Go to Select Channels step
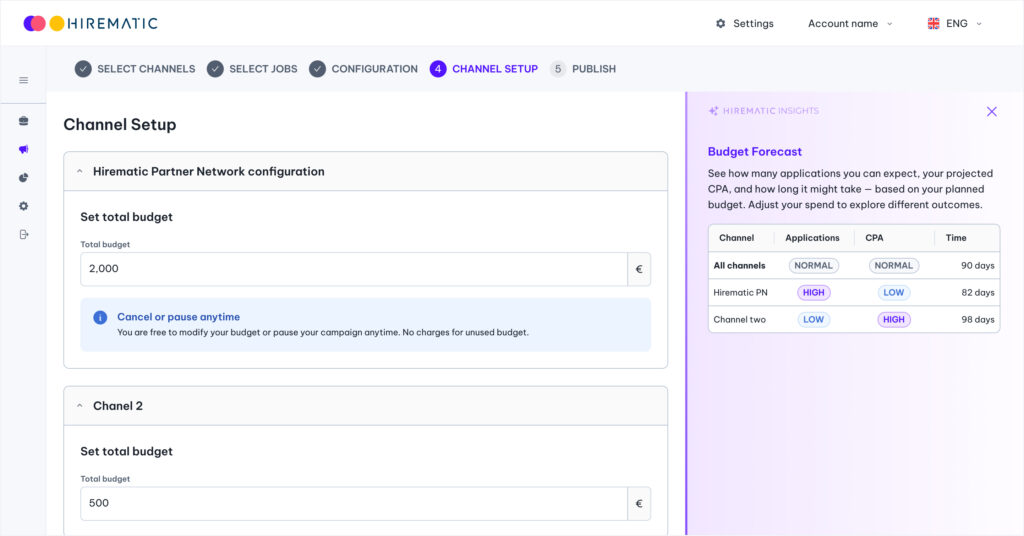Viewport: 1024px width, 536px height. [135, 69]
